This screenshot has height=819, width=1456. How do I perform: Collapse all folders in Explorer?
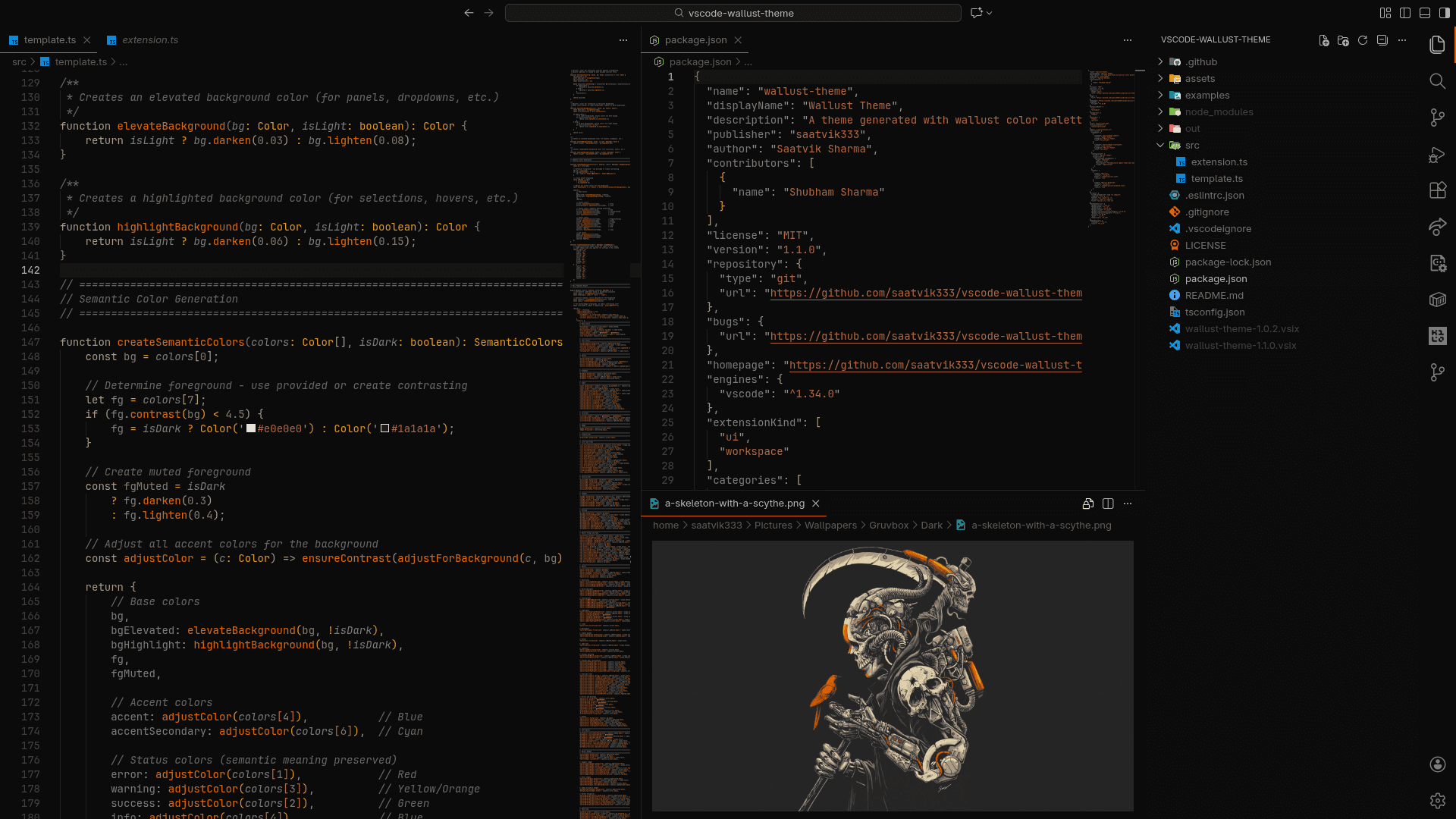pos(1382,41)
